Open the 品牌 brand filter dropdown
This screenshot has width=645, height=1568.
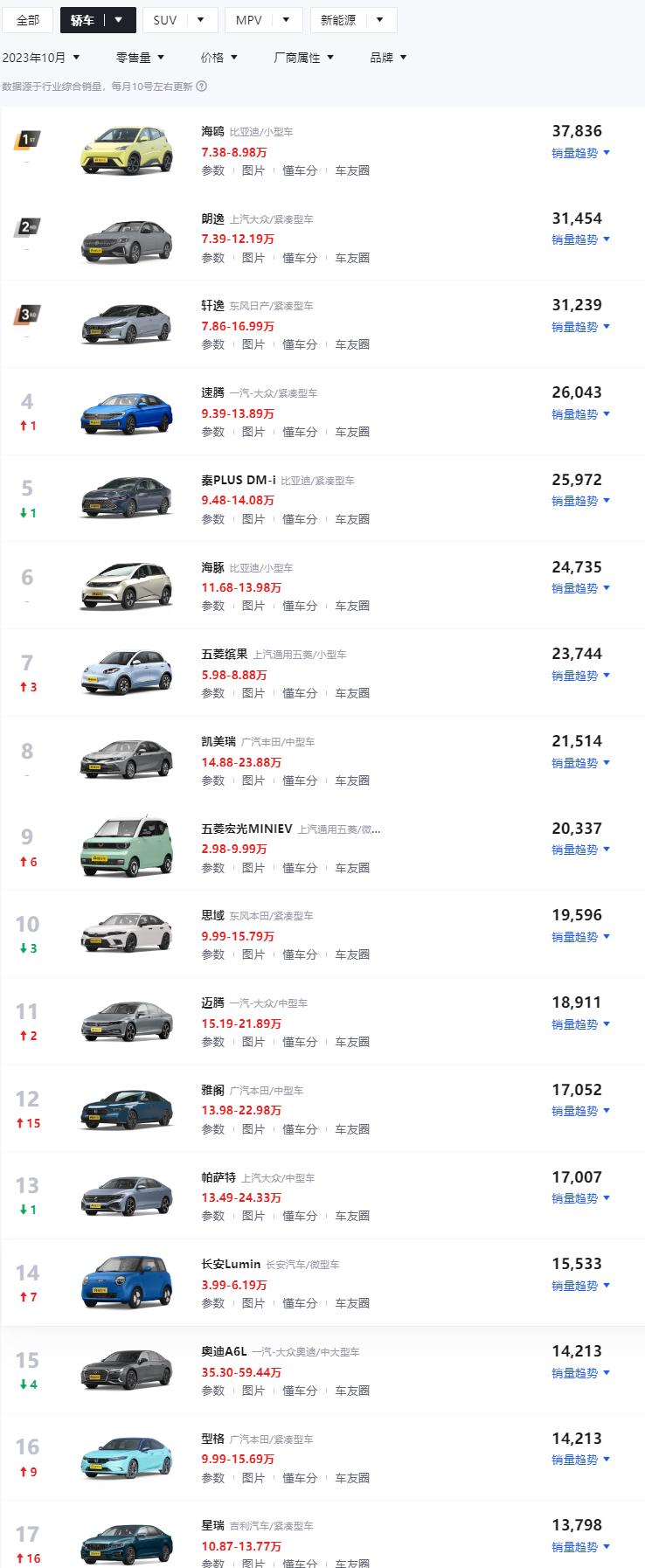[388, 58]
